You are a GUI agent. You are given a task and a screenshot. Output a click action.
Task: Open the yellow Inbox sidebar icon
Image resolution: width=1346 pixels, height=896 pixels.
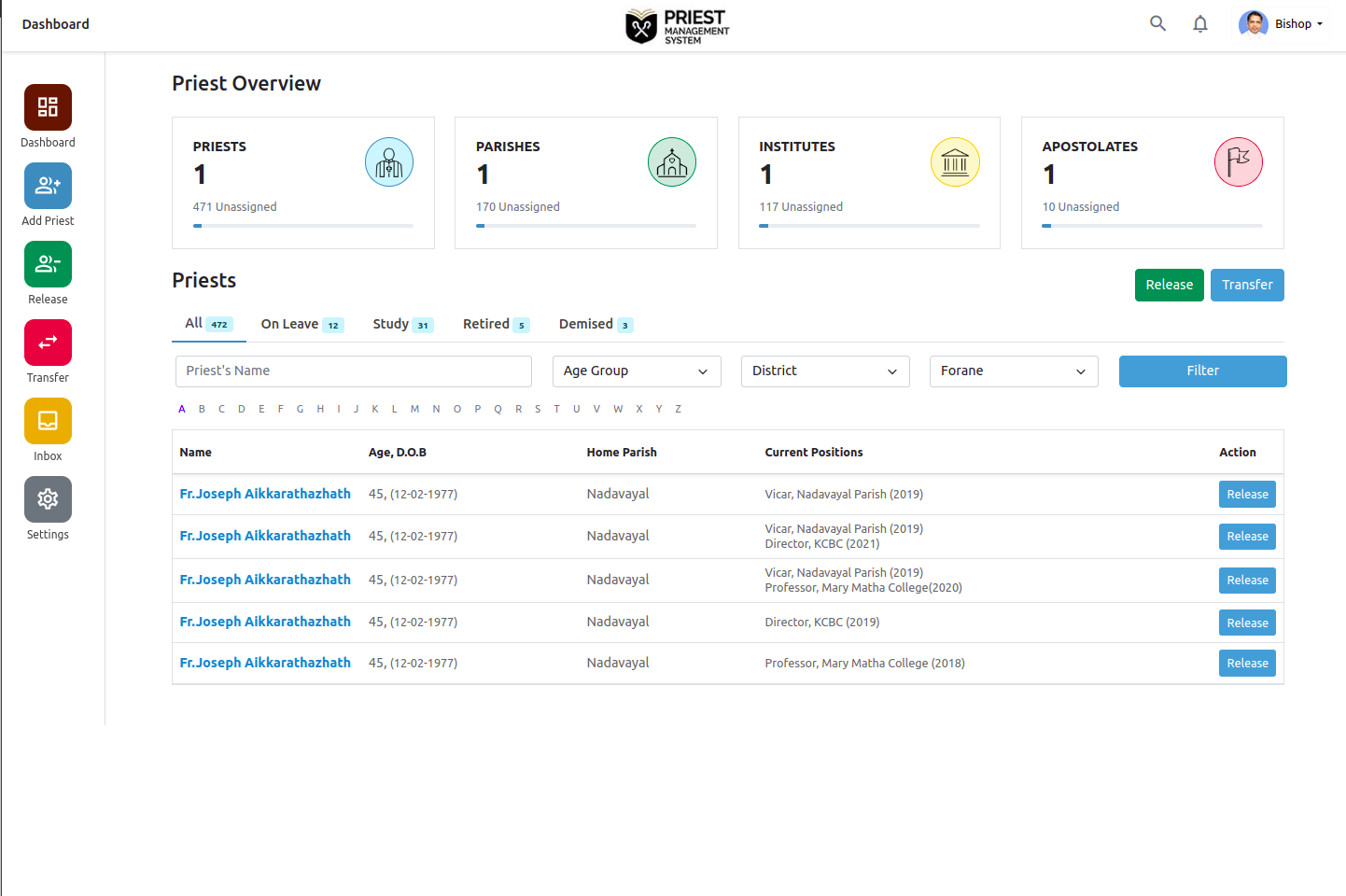point(48,421)
